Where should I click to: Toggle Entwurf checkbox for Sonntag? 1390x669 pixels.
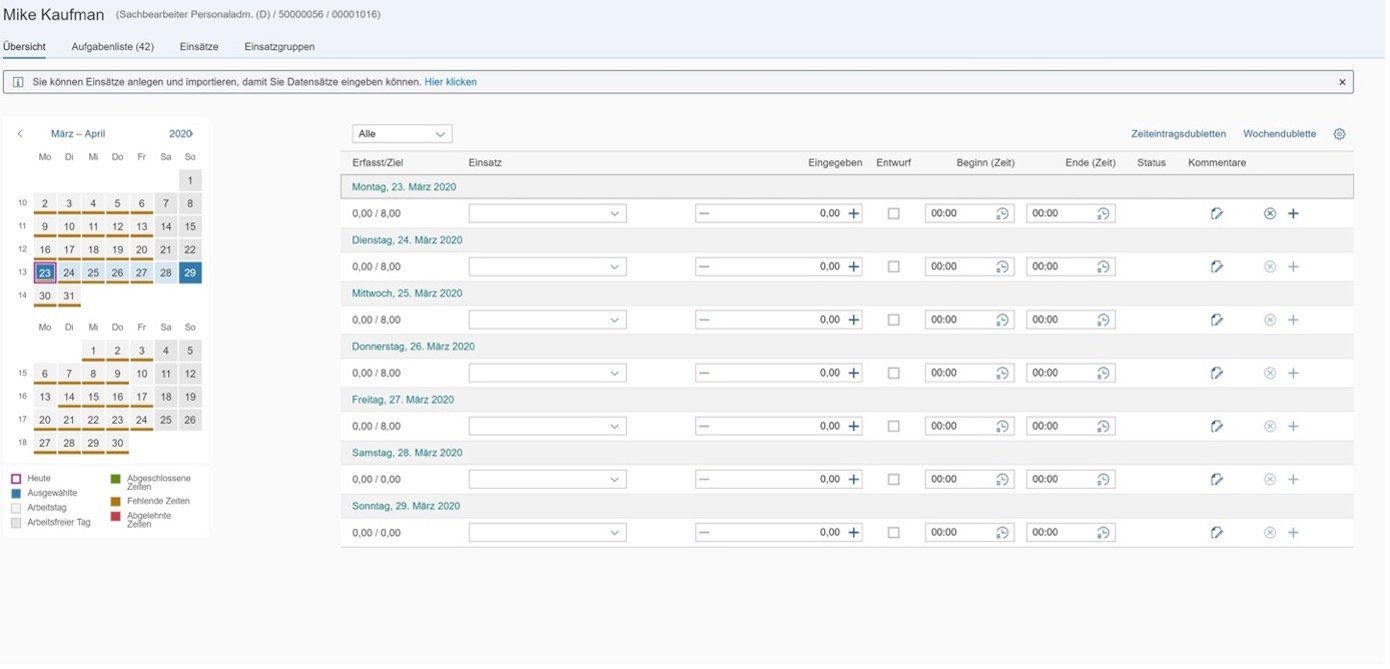click(894, 532)
